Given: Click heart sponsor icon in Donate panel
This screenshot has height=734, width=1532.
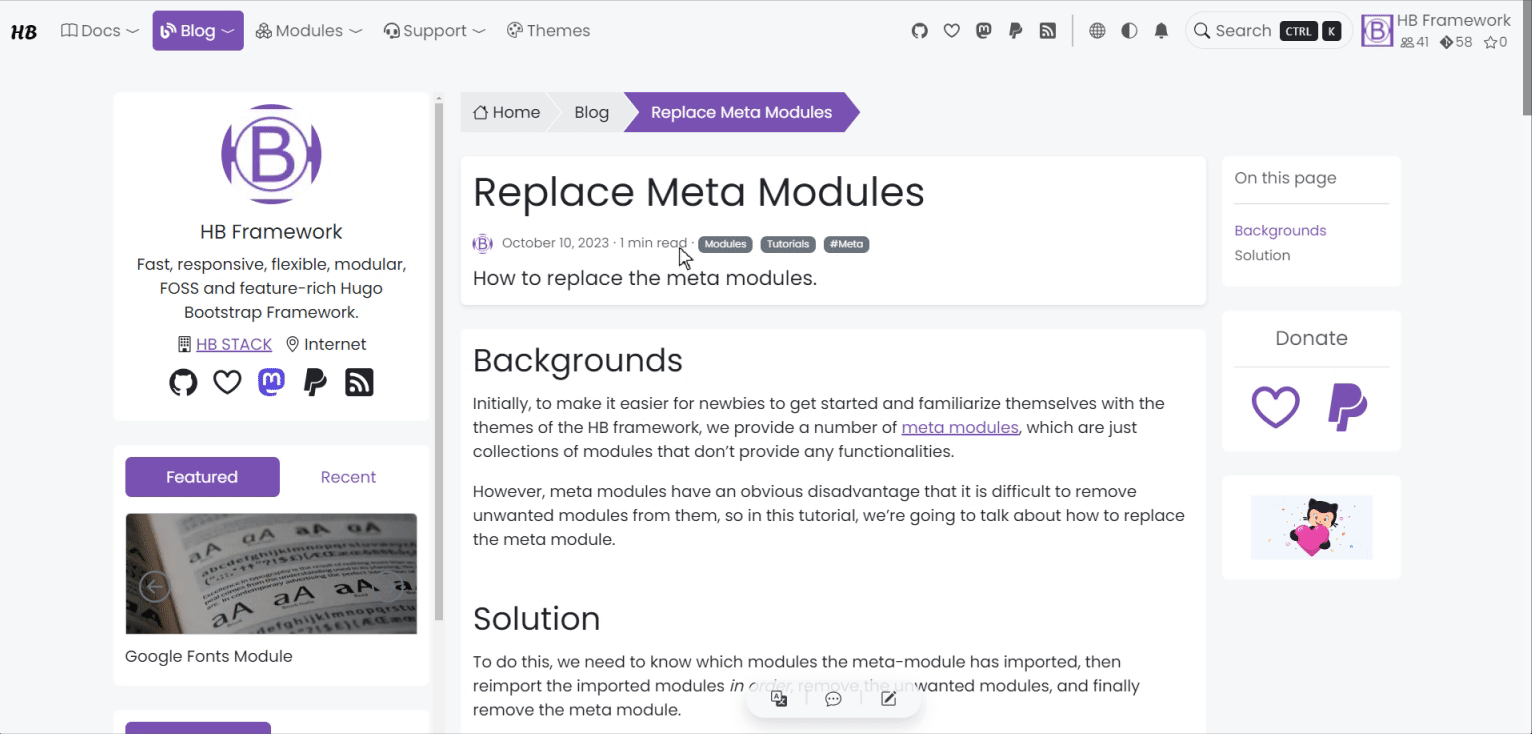Looking at the screenshot, I should coord(1275,407).
